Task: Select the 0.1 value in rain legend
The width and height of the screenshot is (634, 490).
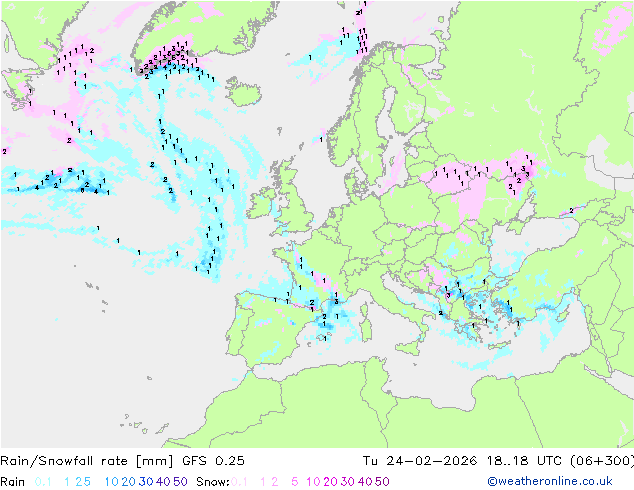Action: [x=43, y=482]
